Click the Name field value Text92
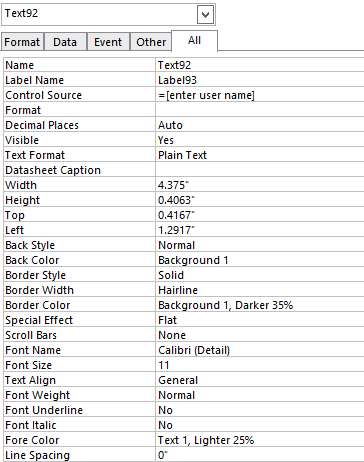The image size is (364, 462). [x=260, y=65]
